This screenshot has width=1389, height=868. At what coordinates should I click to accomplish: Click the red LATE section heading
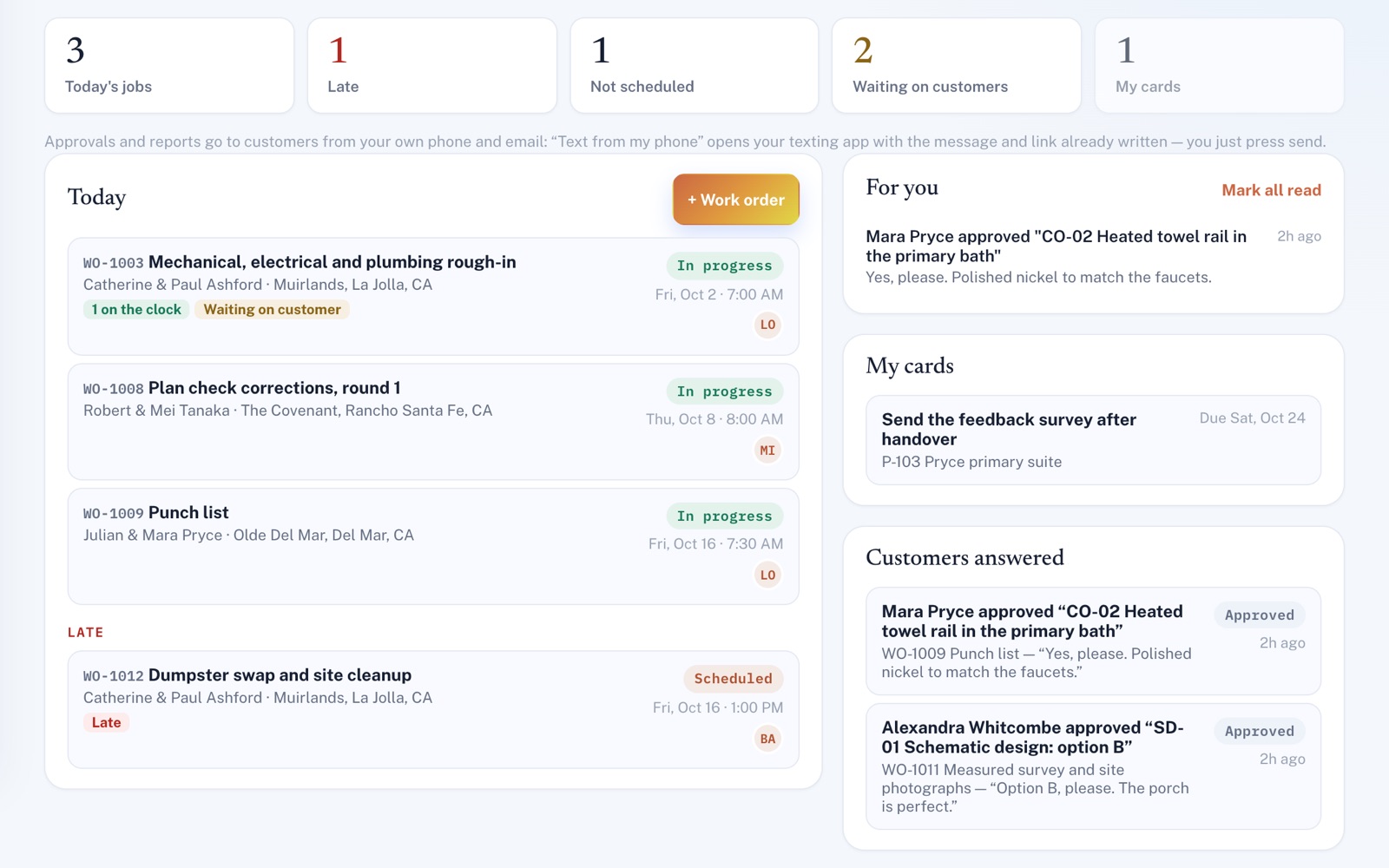tap(85, 633)
